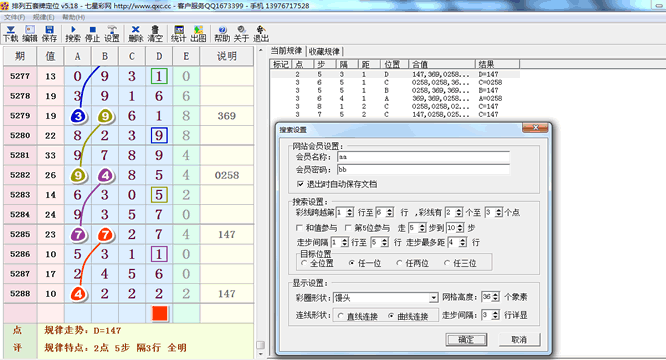The image size is (666, 360).
Task: Click the blue boxed 9 in row 5280
Action: coord(159,135)
